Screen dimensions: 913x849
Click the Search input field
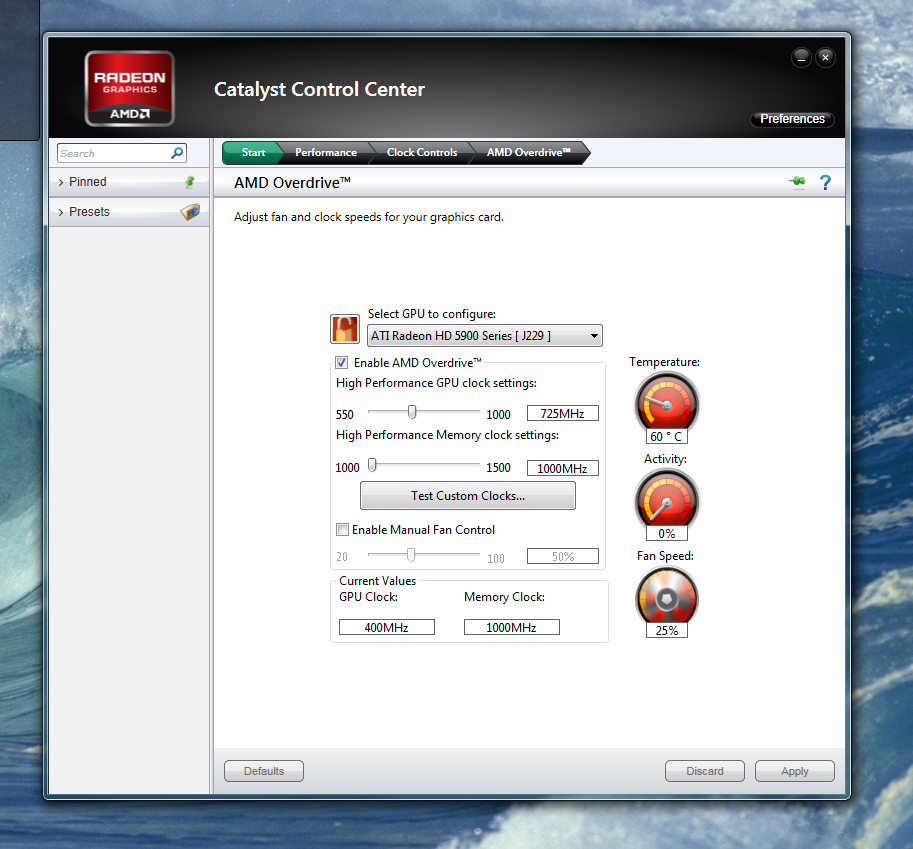[122, 153]
